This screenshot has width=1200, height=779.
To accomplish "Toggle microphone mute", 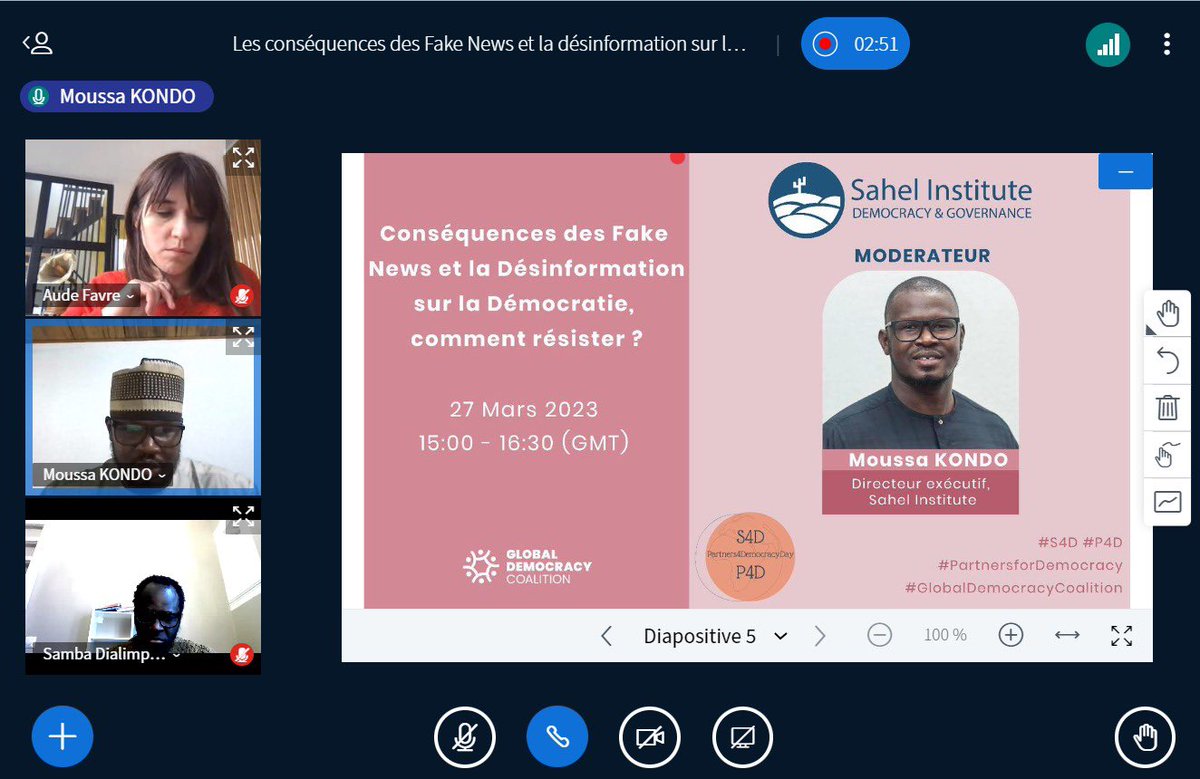I will [x=464, y=738].
